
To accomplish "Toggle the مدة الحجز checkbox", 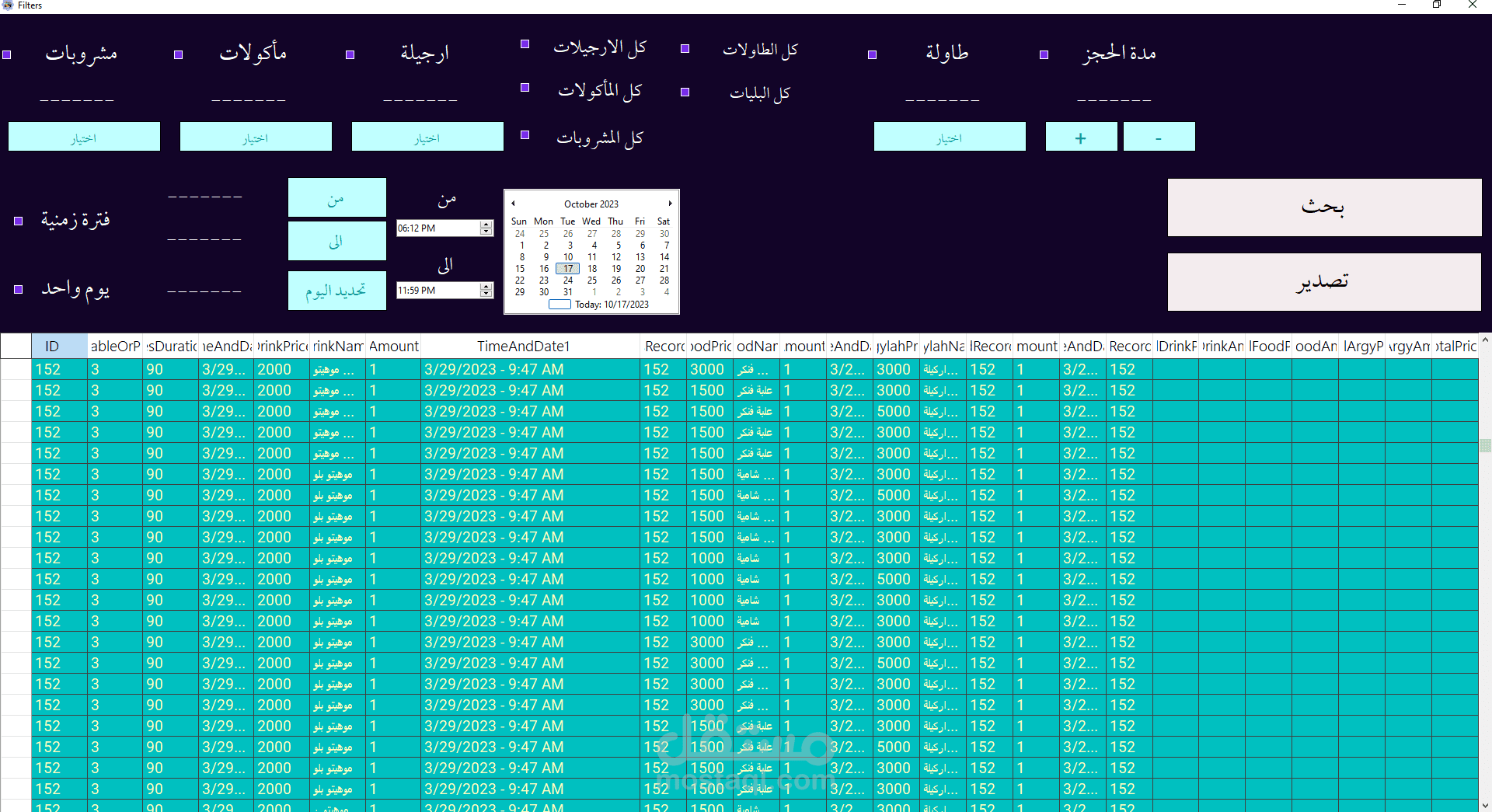I will [x=1044, y=55].
